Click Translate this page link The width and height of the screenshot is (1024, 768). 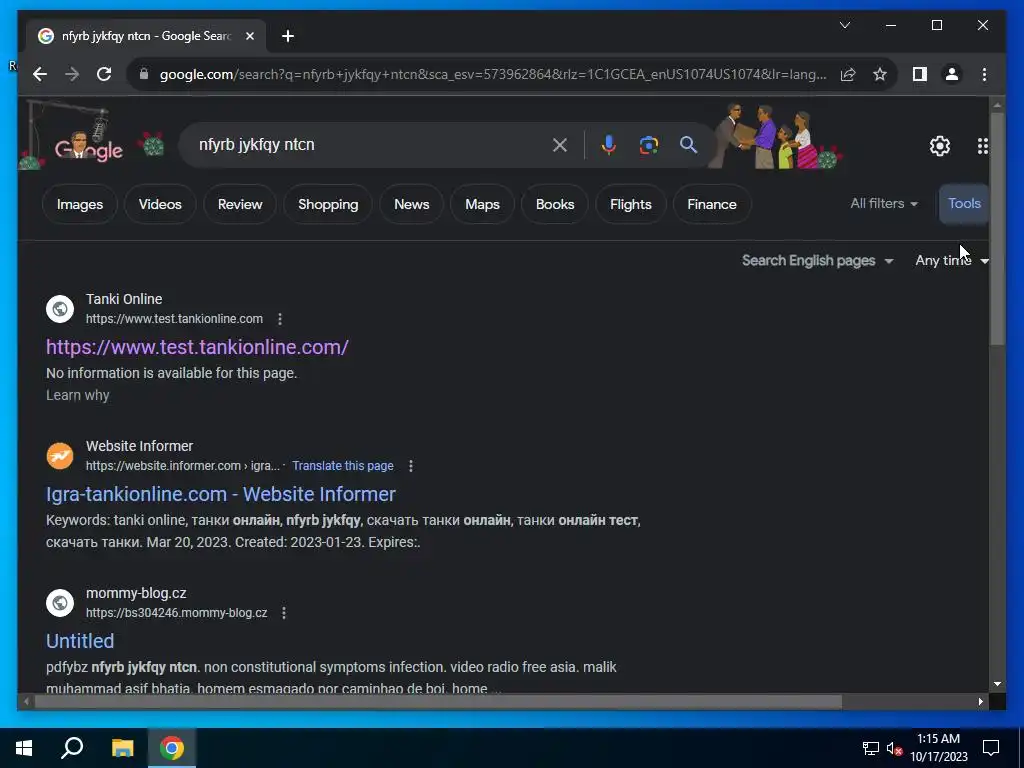343,466
